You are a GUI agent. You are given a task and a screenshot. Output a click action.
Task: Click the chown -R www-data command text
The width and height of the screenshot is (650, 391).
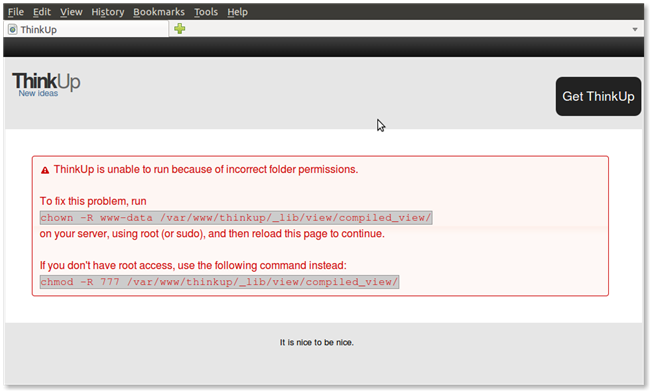click(236, 218)
